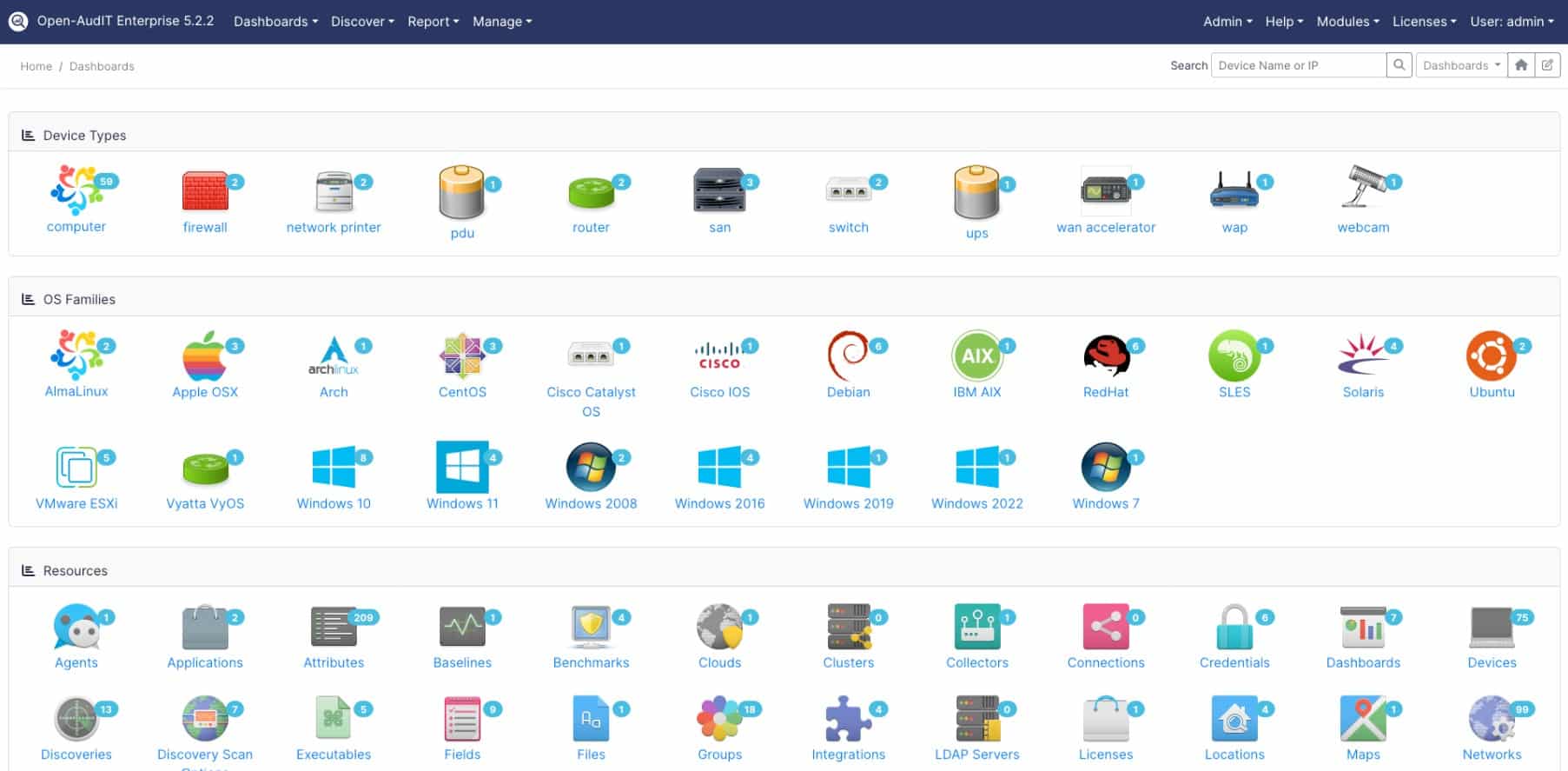Select the Solaris icon
This screenshot has width=1568, height=771.
(1363, 356)
